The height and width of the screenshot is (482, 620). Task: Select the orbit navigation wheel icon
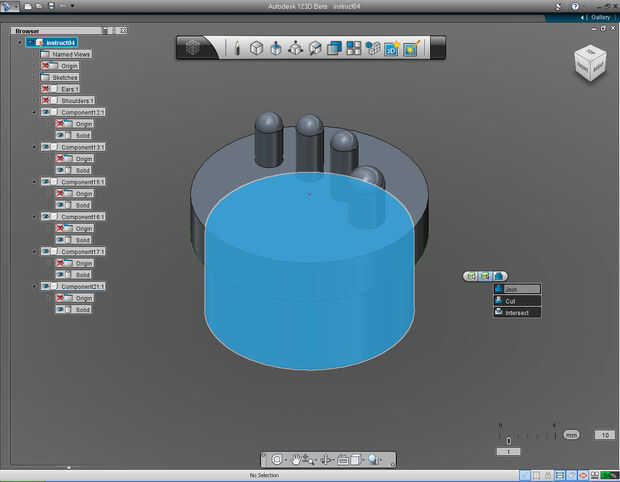point(277,459)
